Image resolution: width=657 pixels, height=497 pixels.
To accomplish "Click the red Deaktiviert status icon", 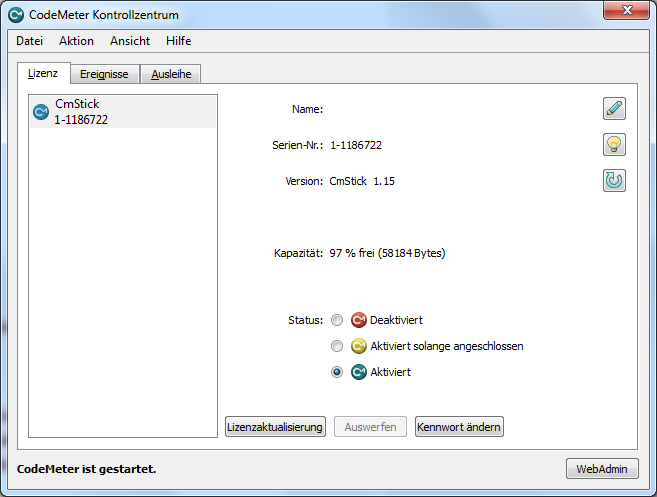I will 359,320.
